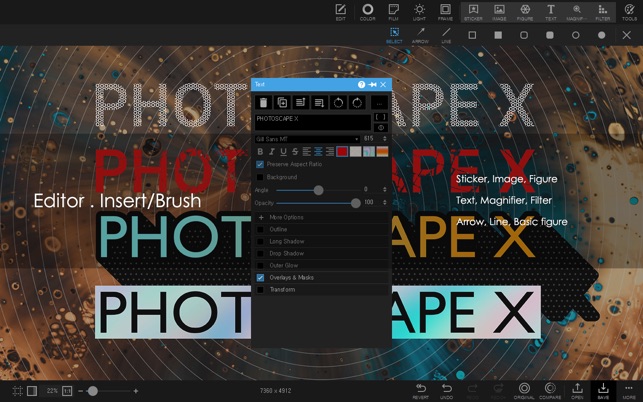Center-align the text

318,152
